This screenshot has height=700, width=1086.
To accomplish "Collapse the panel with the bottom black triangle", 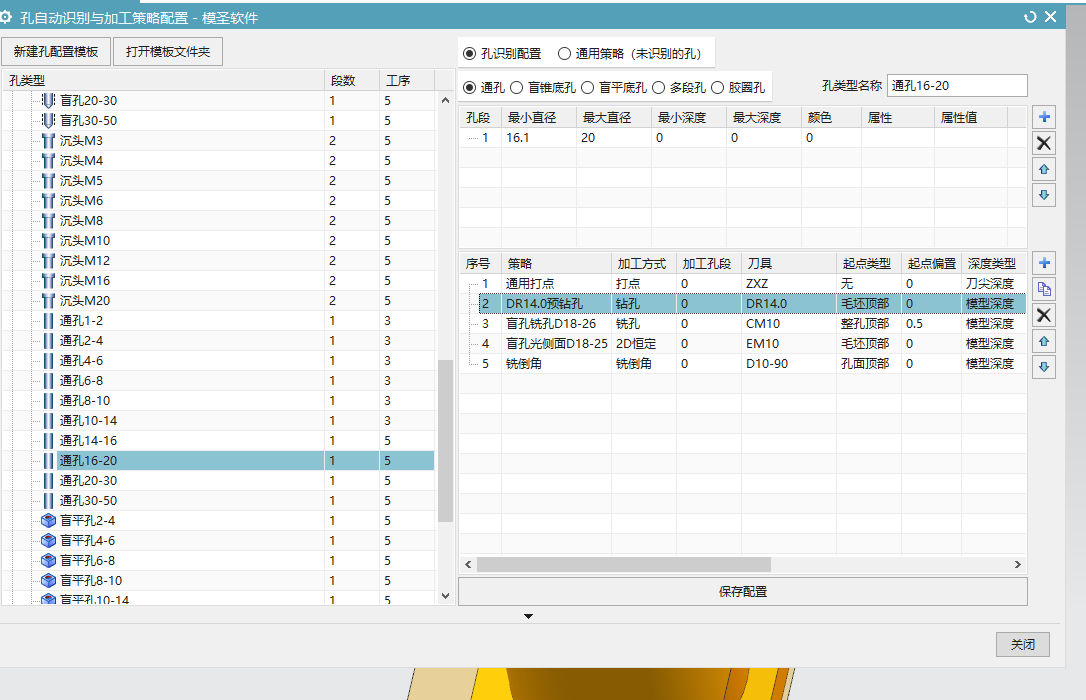I will (528, 616).
